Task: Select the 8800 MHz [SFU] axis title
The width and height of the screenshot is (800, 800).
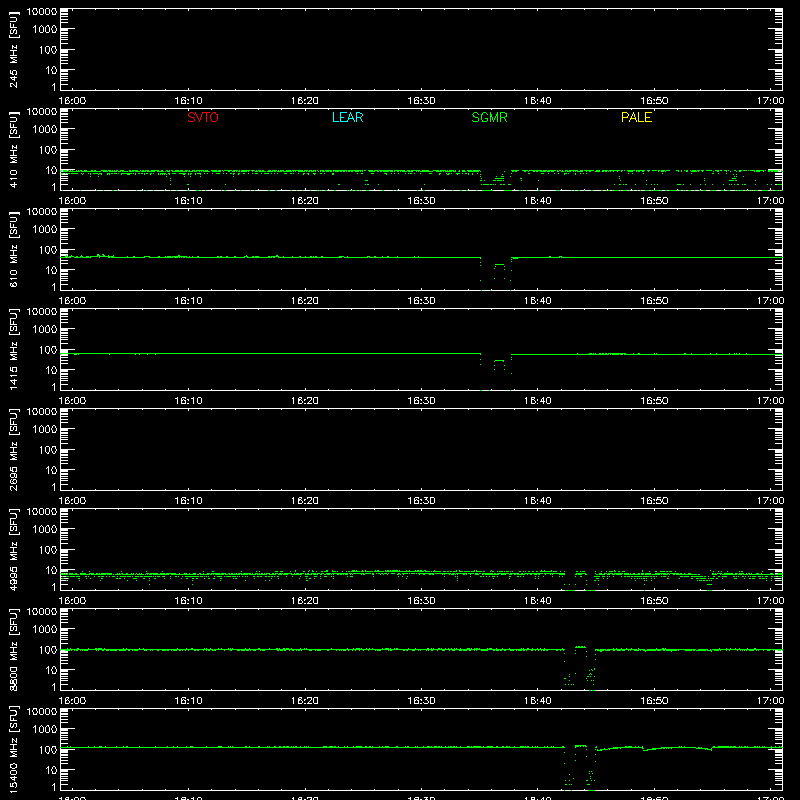Action: 13,649
